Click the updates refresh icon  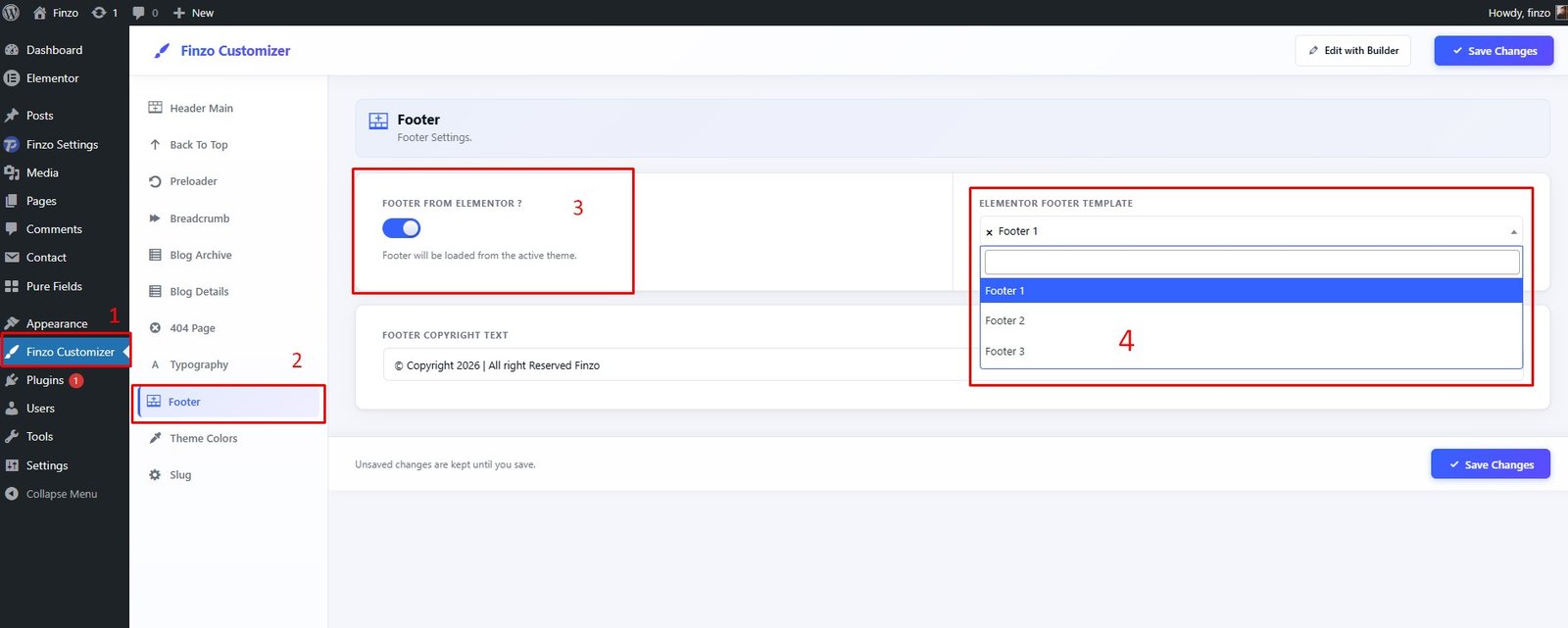pyautogui.click(x=99, y=13)
